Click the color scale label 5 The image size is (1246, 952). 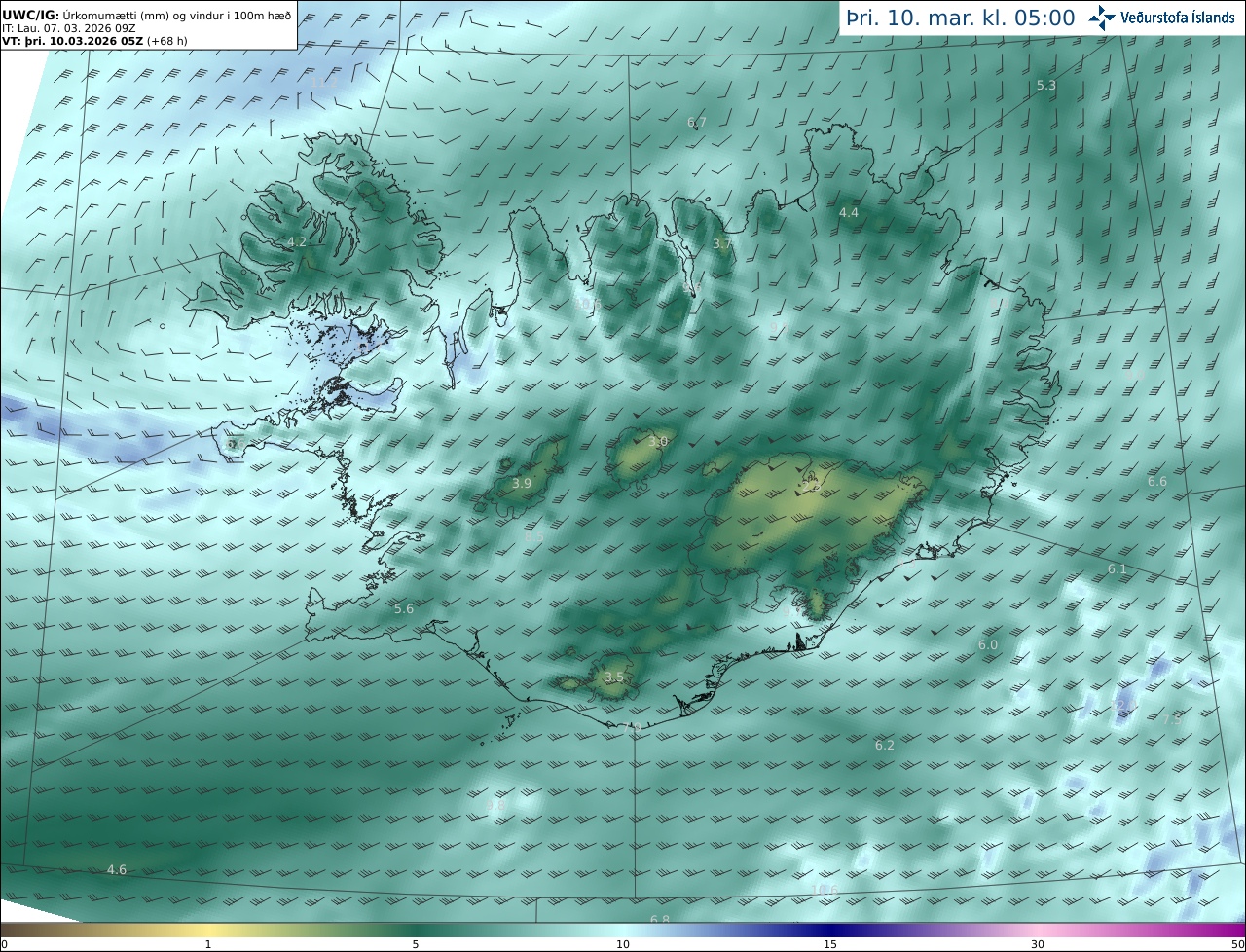[x=416, y=944]
